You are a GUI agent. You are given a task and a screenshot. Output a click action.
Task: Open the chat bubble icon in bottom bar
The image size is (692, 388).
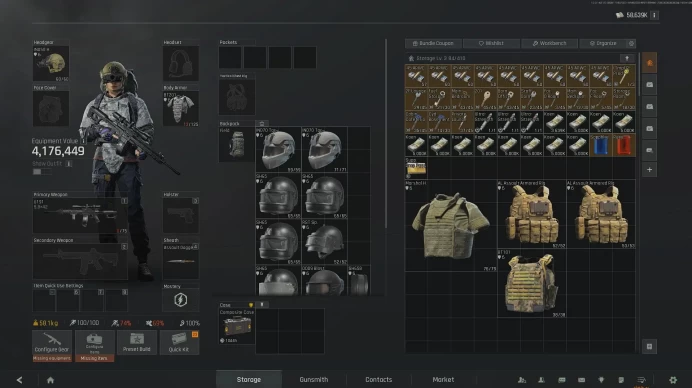tap(561, 380)
